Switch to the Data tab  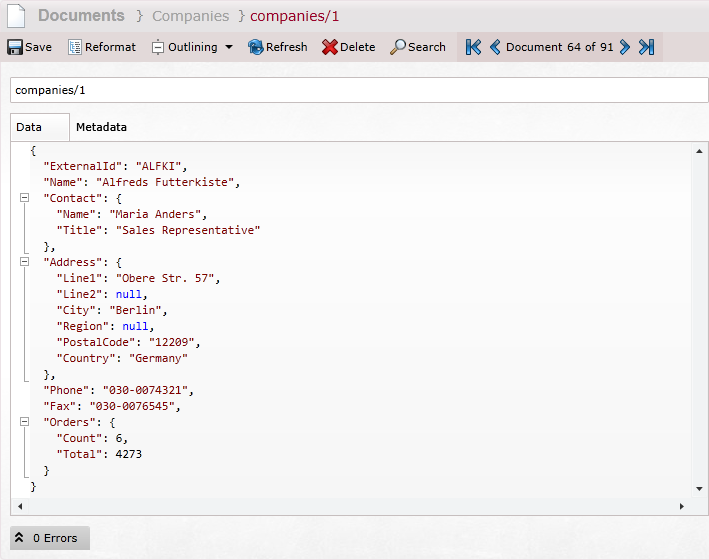coord(40,127)
